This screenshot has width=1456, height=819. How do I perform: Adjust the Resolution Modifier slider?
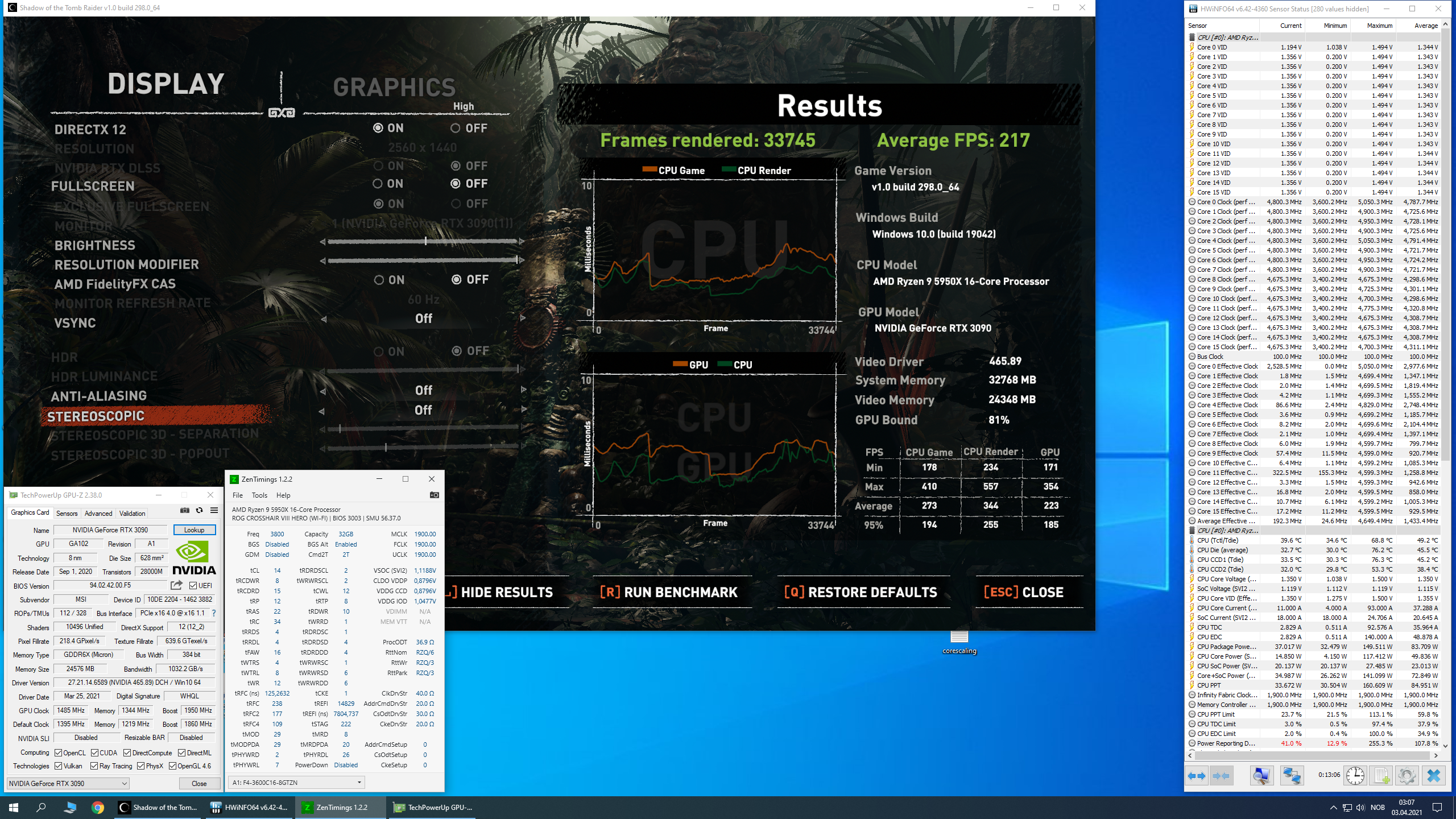pyautogui.click(x=423, y=260)
